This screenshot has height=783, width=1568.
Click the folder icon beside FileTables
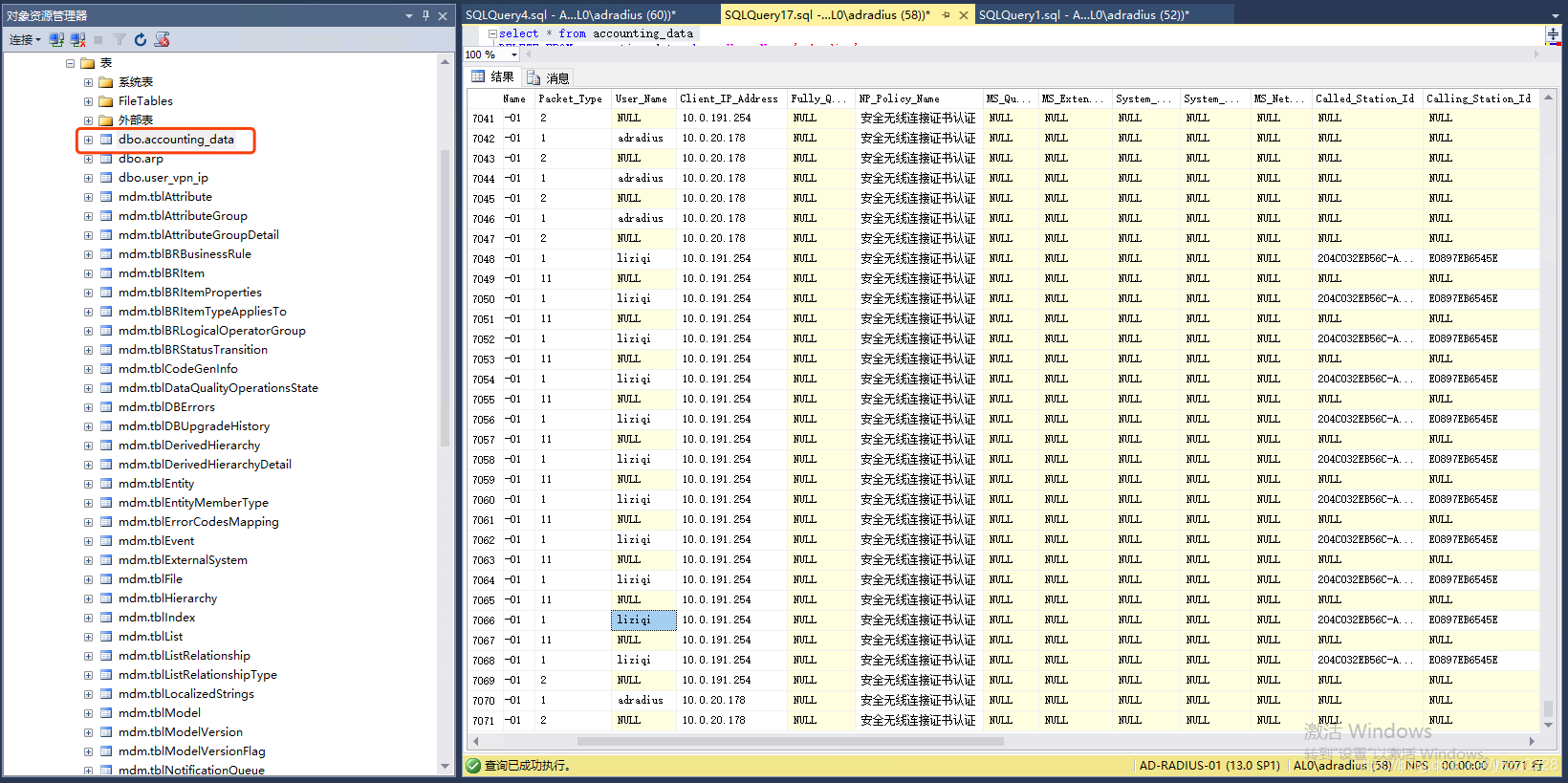point(106,101)
